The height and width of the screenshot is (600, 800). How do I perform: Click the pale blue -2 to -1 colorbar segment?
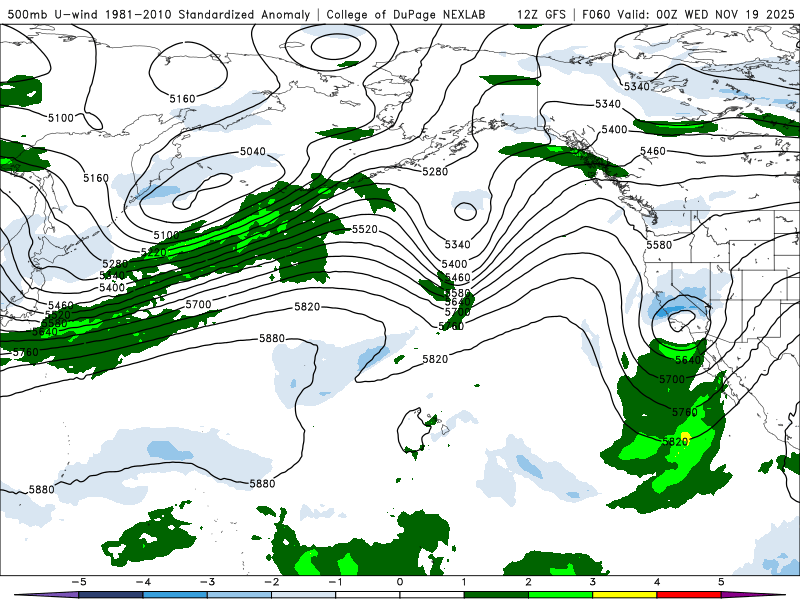pos(304,595)
